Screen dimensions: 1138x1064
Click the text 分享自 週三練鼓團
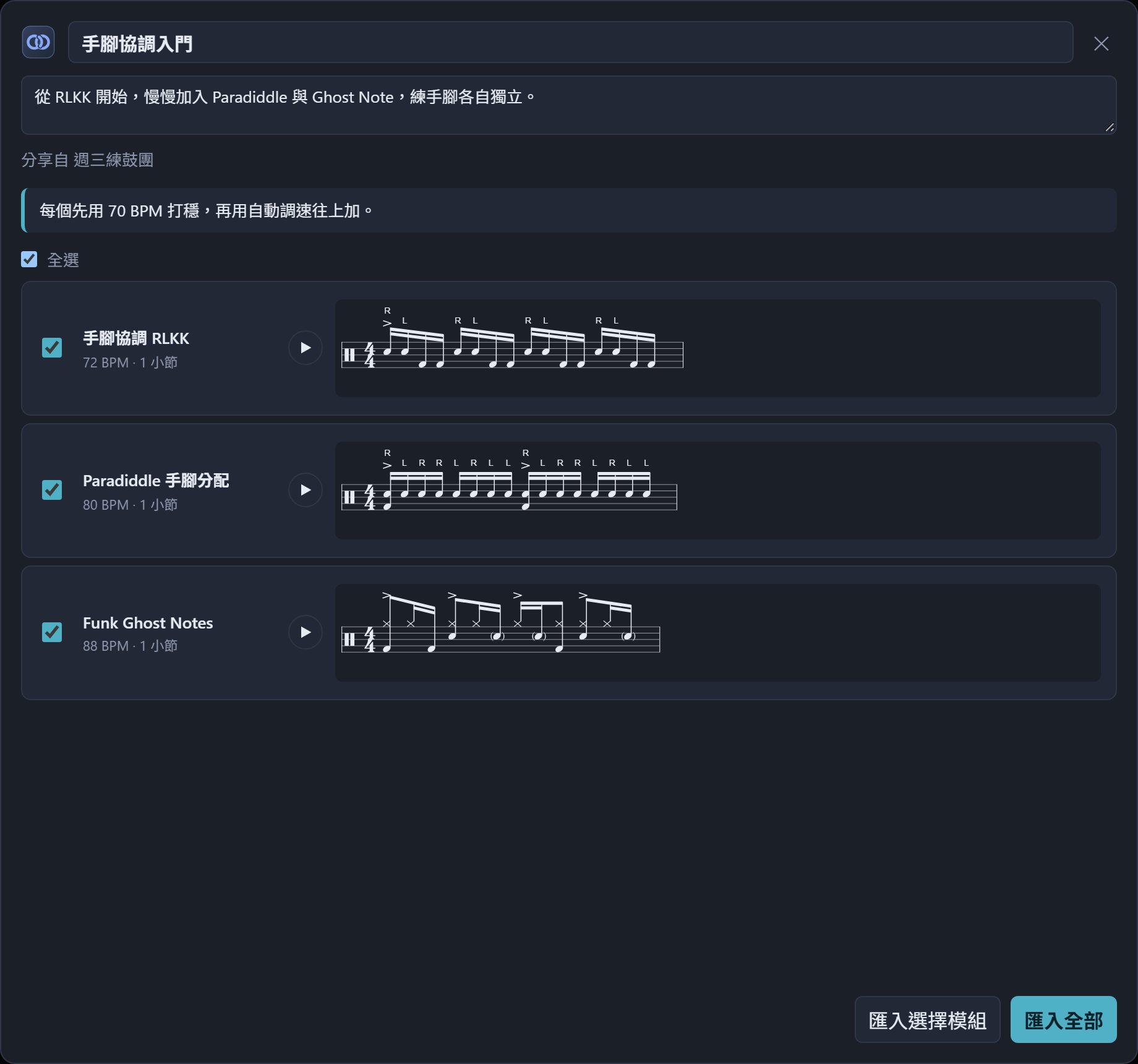pyautogui.click(x=87, y=160)
